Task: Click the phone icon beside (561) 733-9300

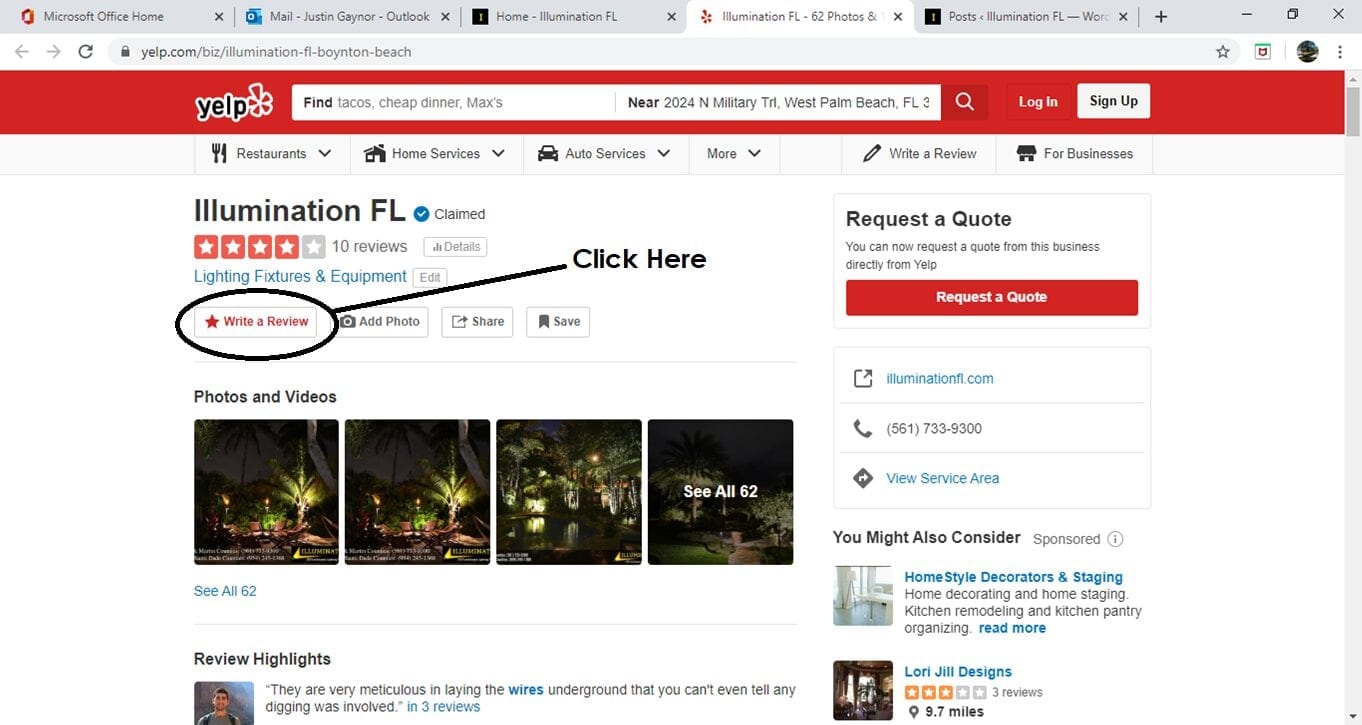Action: [x=862, y=429]
